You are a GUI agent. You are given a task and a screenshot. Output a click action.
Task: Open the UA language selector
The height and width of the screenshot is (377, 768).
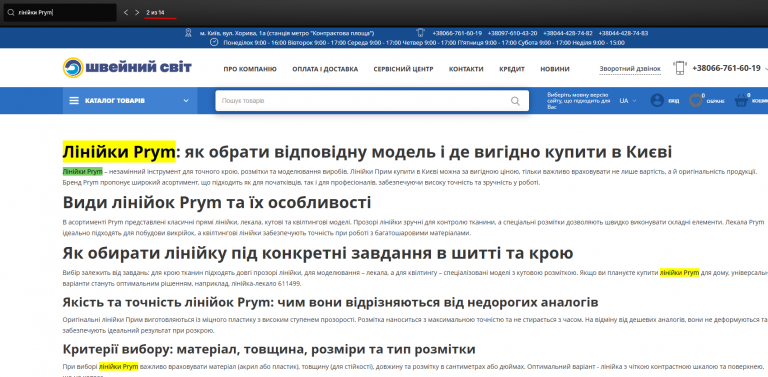[628, 100]
